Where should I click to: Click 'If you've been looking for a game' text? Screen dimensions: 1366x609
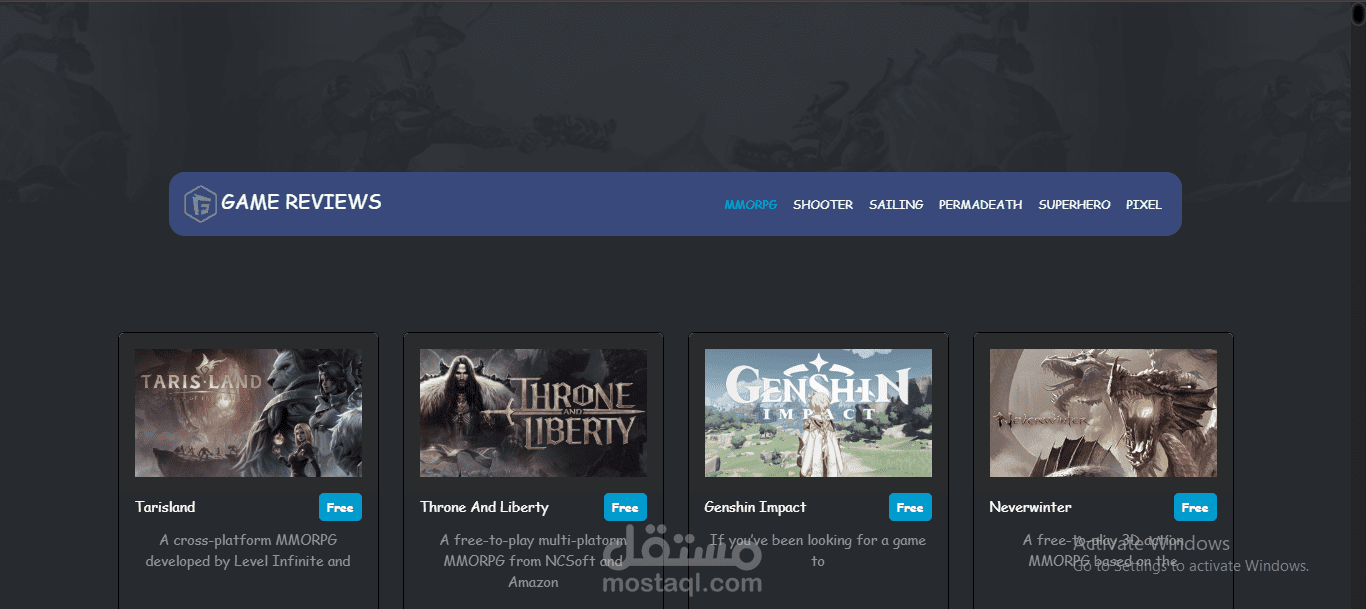818,551
